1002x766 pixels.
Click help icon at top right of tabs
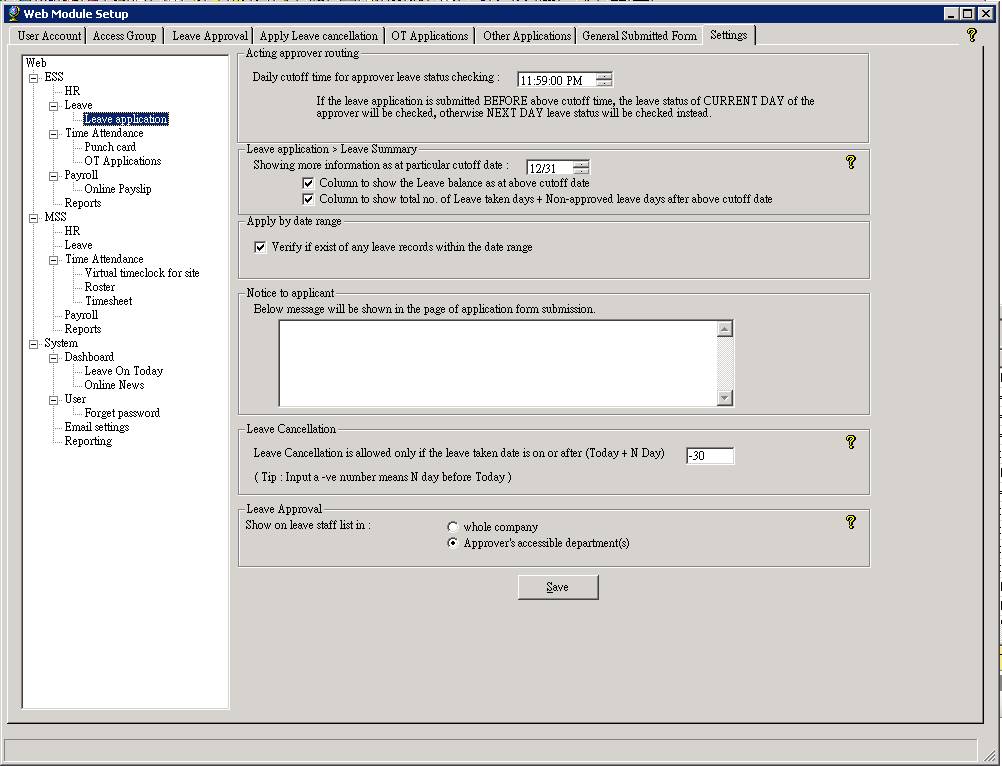click(x=971, y=35)
